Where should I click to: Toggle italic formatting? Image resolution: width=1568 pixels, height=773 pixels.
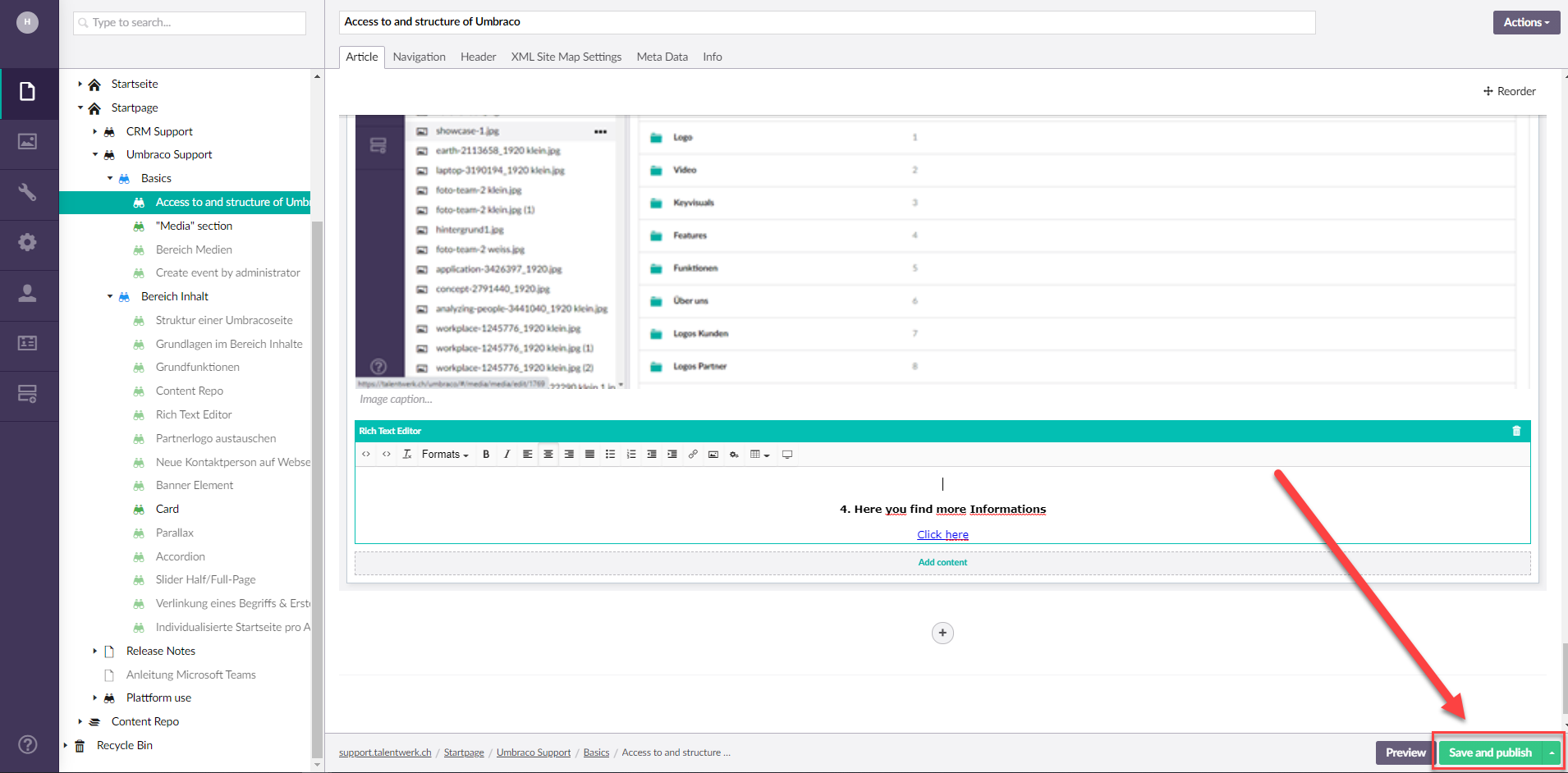click(x=507, y=455)
